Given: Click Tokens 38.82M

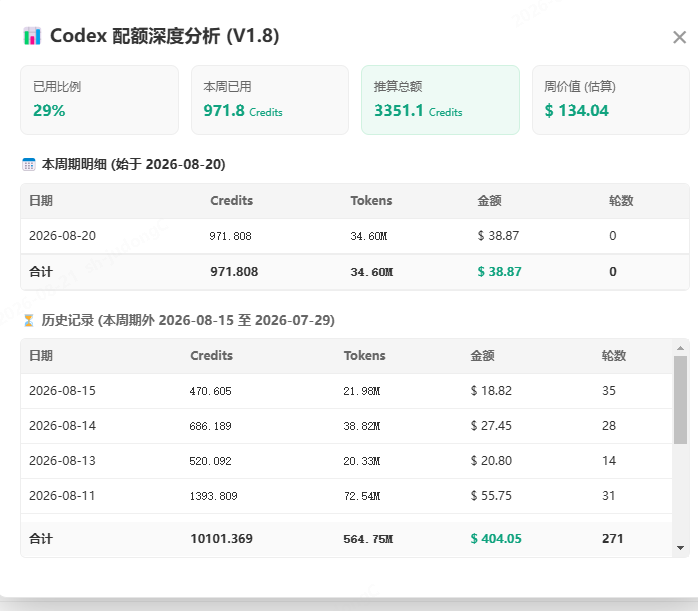Looking at the screenshot, I should [361, 426].
